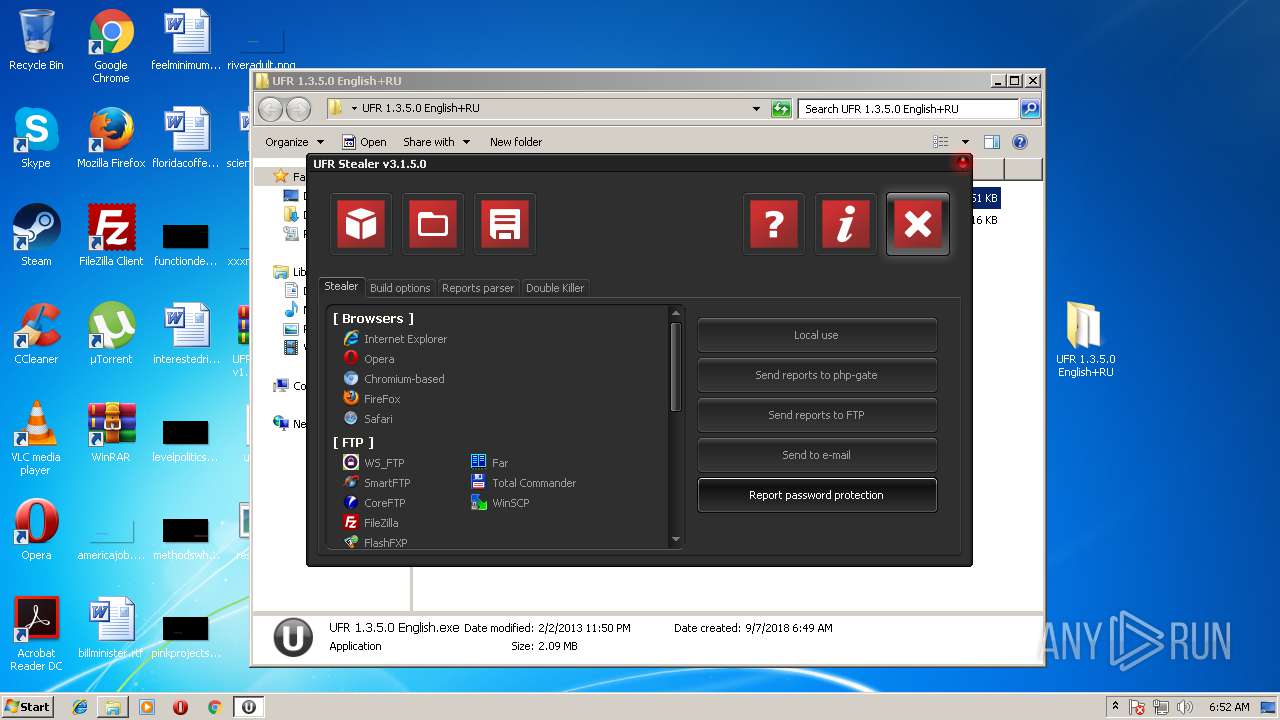Click the Explorer refresh button
Image resolution: width=1280 pixels, height=720 pixels.
(781, 108)
